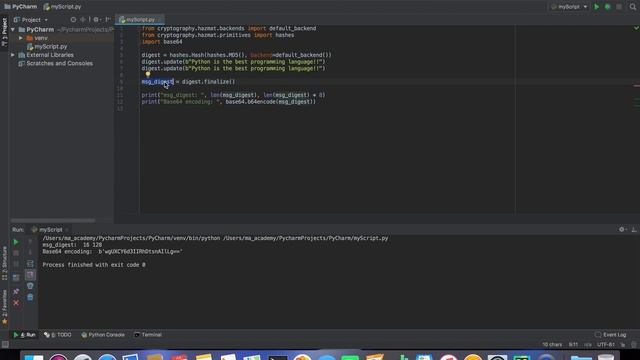The image size is (640, 360).
Task: Click the line:column position in status bar
Action: [573, 345]
